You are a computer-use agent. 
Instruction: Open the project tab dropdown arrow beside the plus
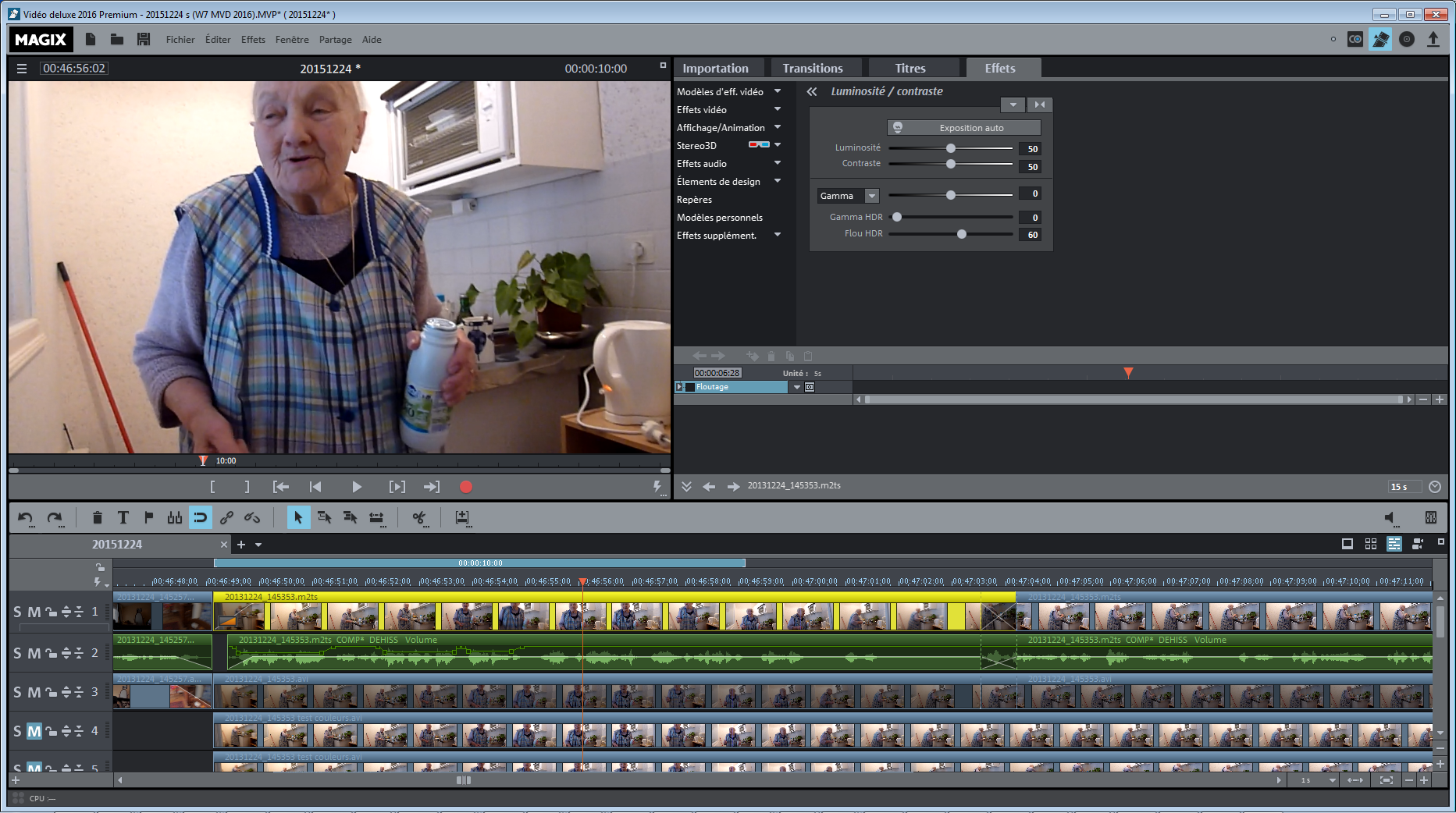coord(258,545)
